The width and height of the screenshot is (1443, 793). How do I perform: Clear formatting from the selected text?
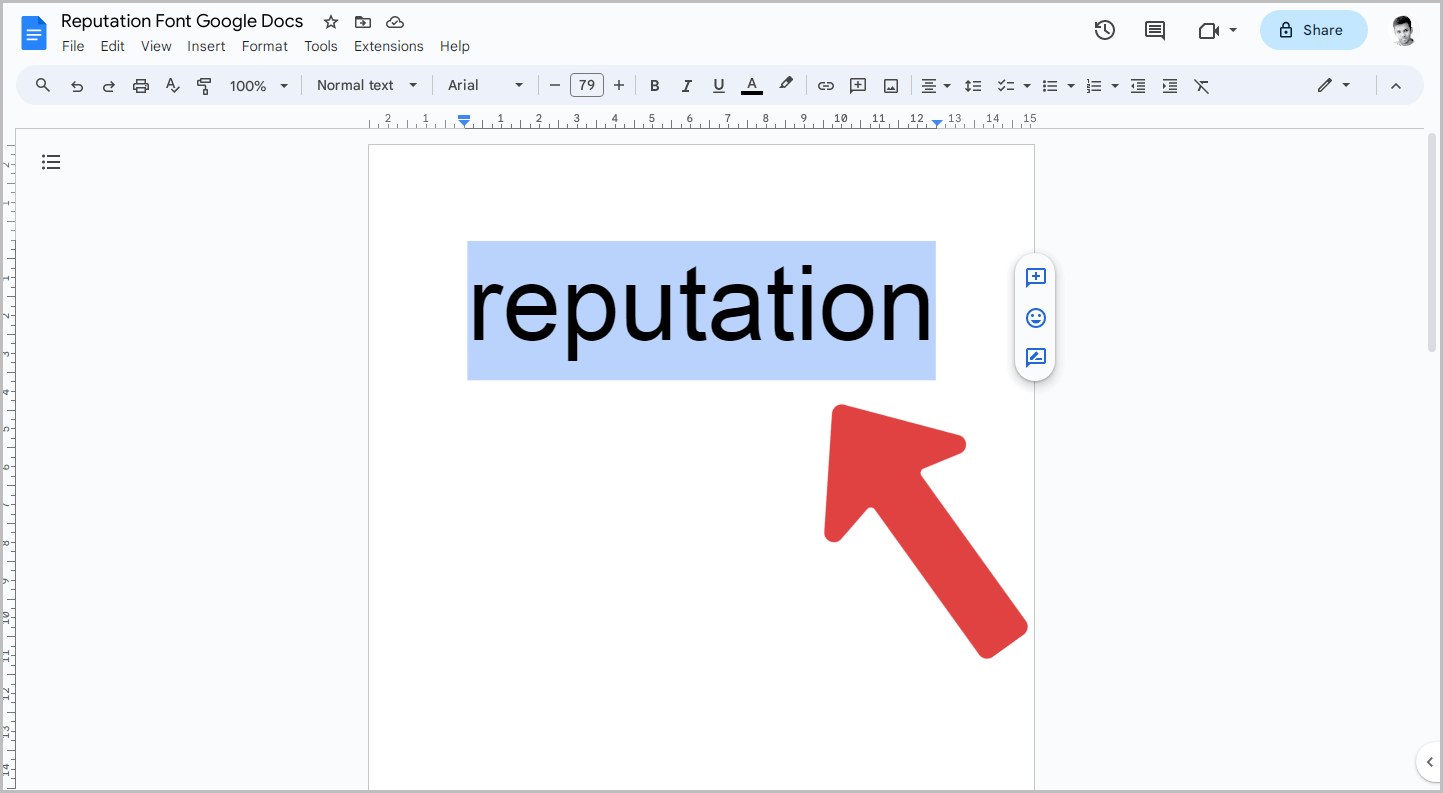coord(1201,85)
